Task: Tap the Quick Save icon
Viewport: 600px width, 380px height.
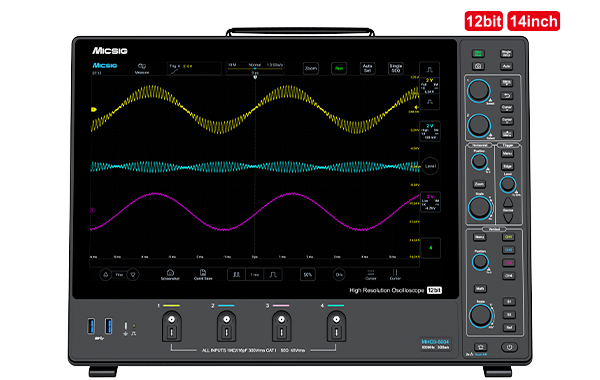Action: [203, 274]
